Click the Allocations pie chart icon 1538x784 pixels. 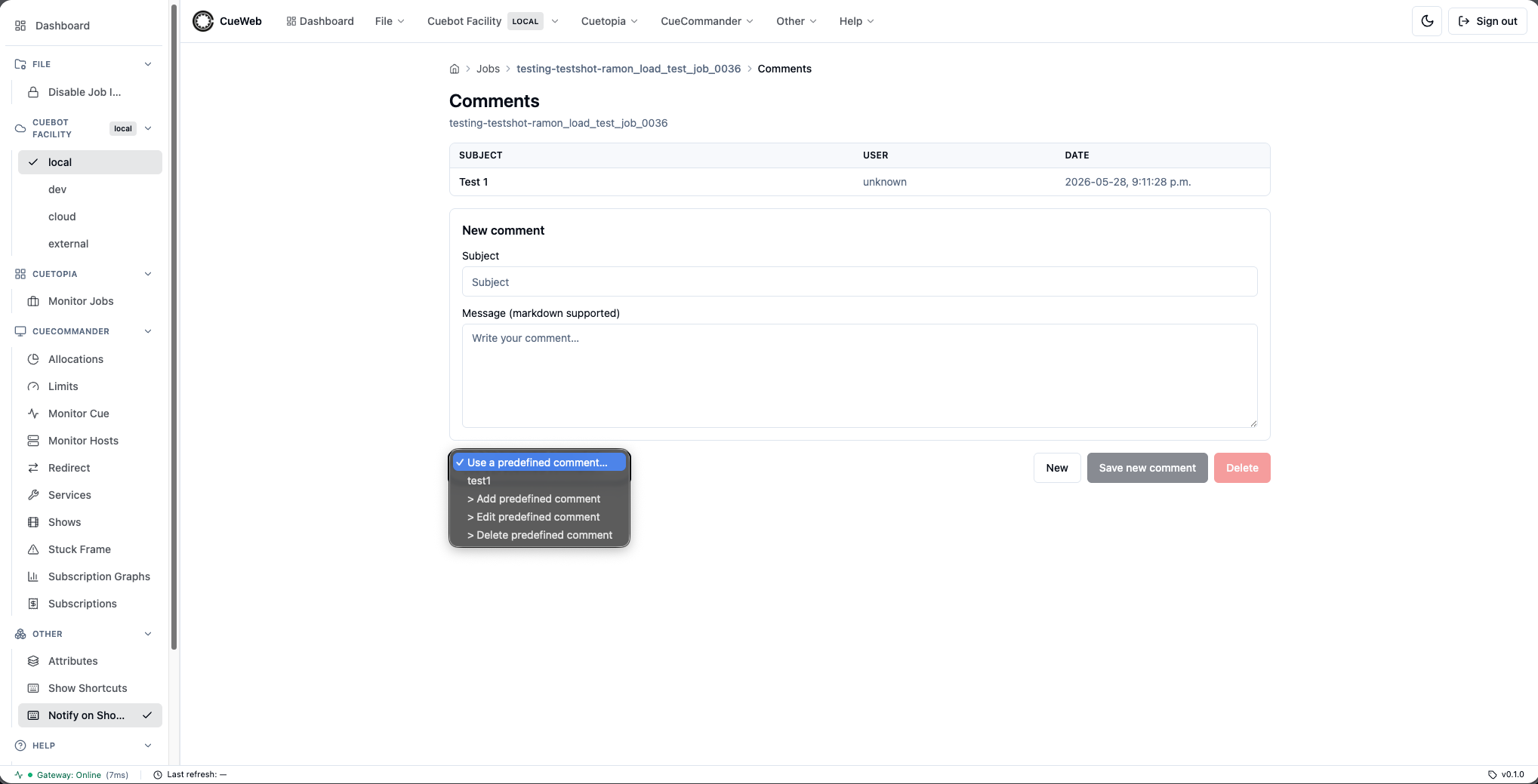[x=33, y=359]
